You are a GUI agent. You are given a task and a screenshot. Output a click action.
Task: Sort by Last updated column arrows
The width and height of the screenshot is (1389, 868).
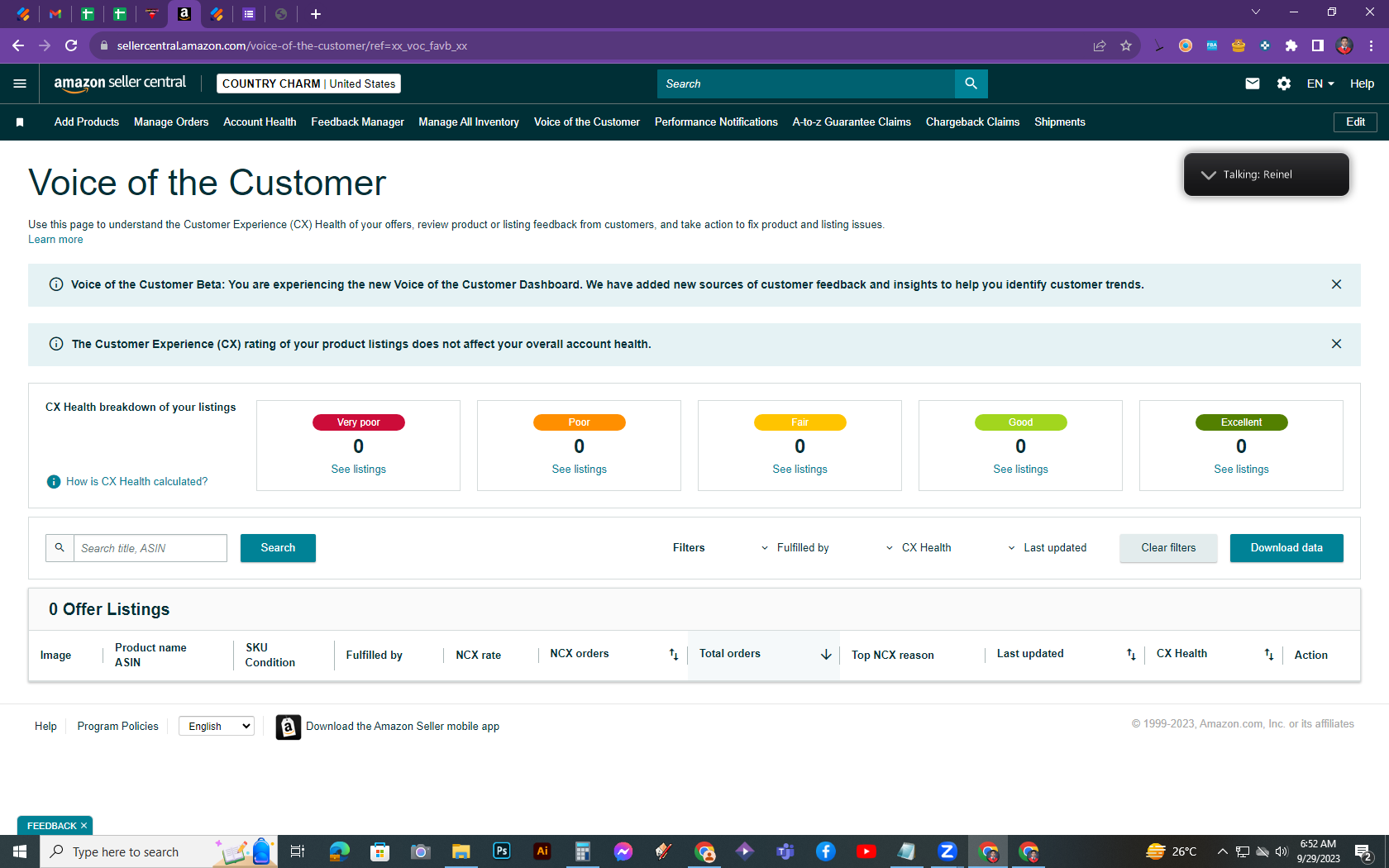pos(1131,655)
